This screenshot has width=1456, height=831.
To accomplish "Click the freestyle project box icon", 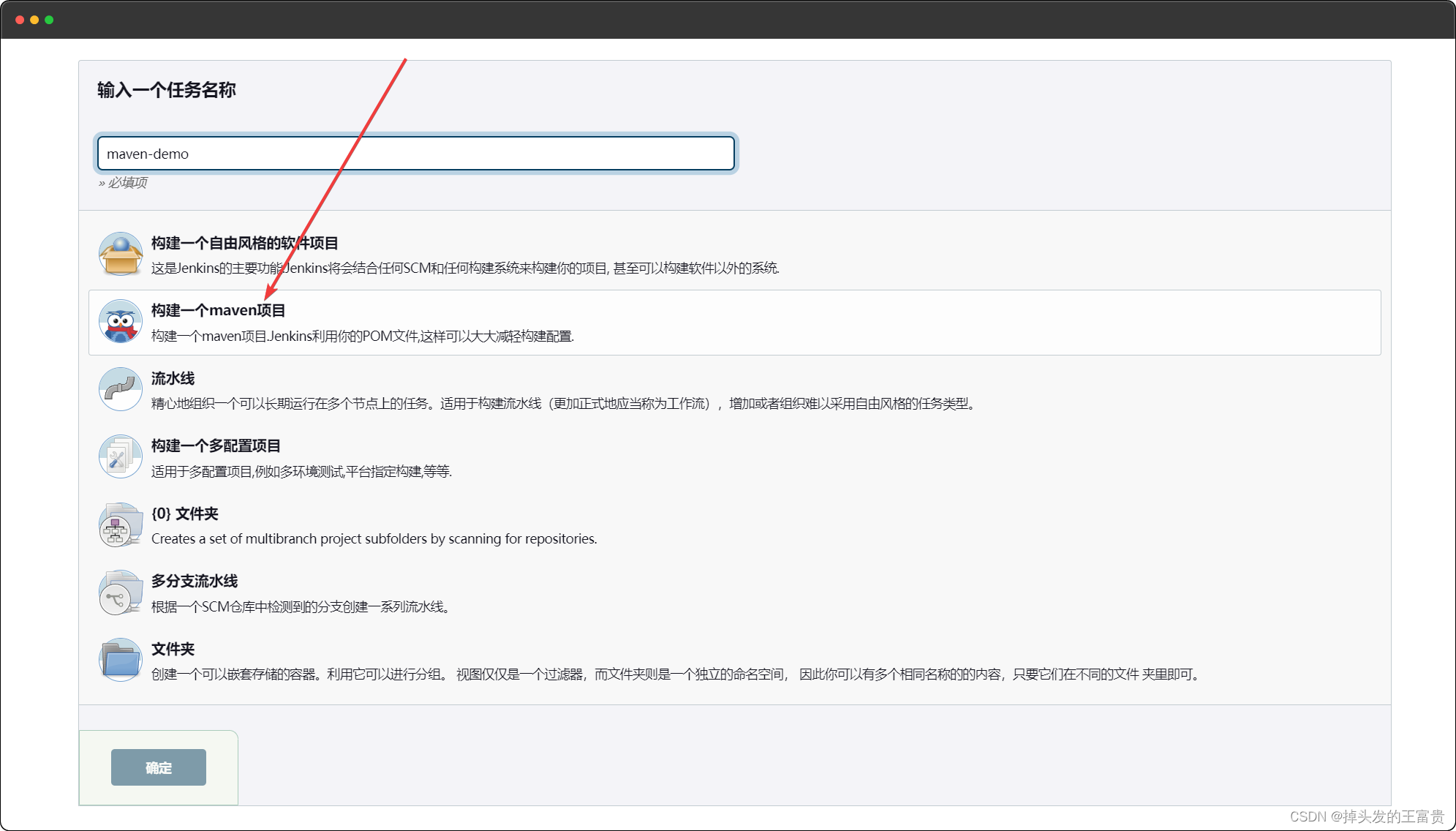I will click(x=121, y=254).
